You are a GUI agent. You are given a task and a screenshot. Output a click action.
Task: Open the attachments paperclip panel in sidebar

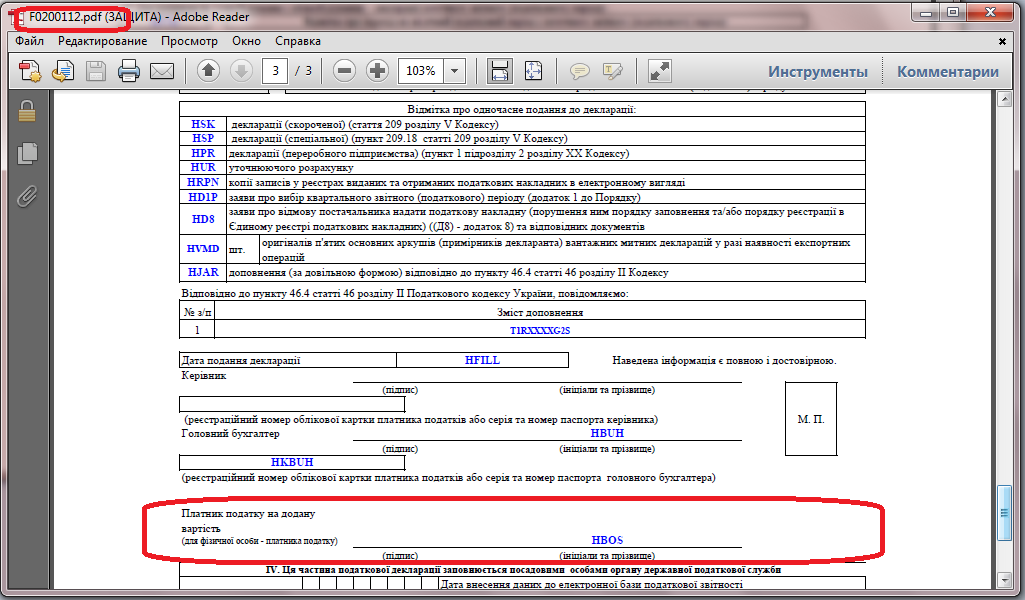pos(28,195)
